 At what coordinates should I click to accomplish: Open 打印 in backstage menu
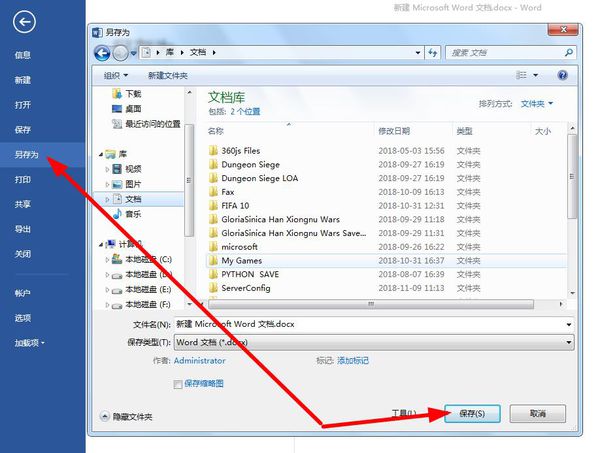(23, 179)
